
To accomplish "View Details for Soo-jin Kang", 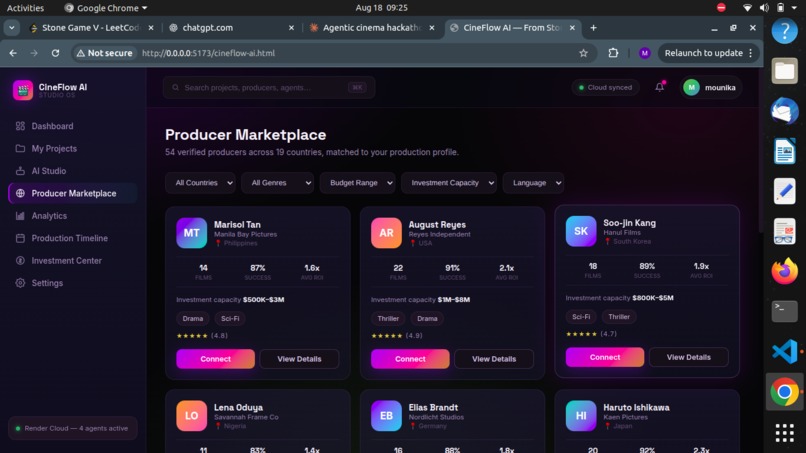I will coord(689,357).
